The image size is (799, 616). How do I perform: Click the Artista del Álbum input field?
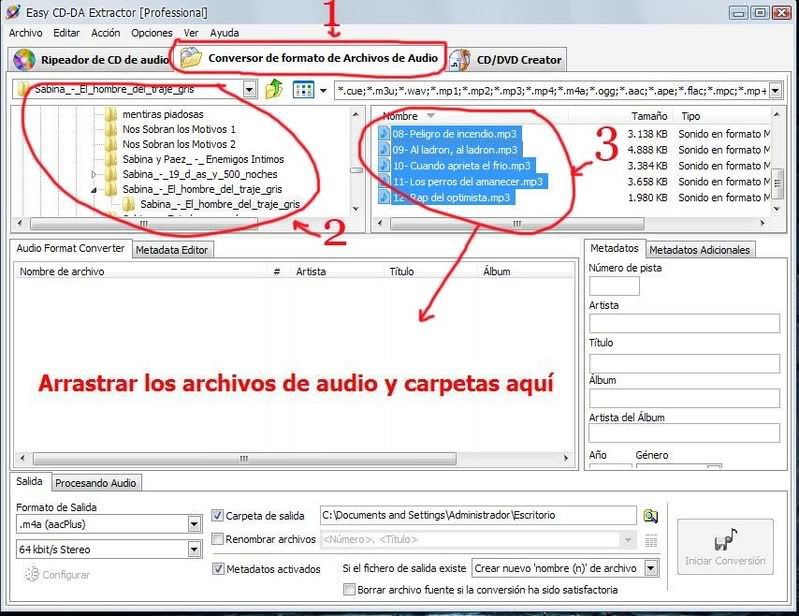click(x=684, y=433)
